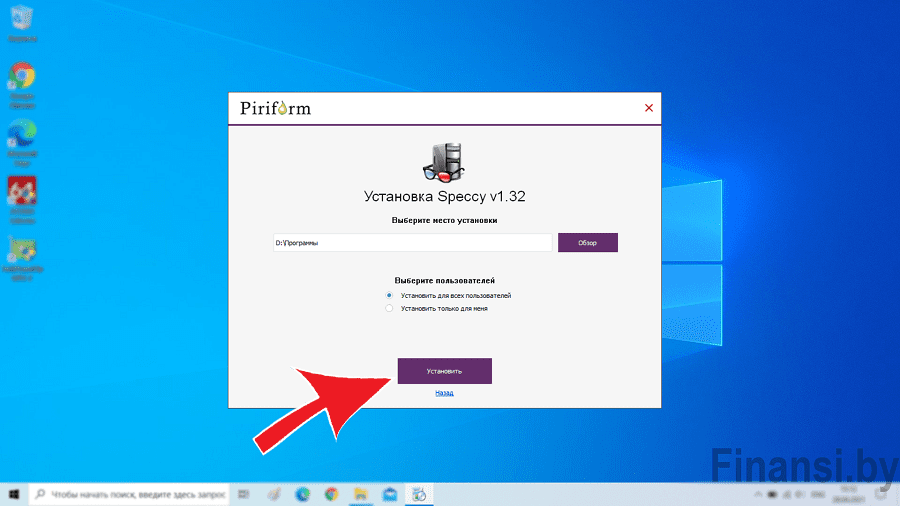
Task: Open the red-icon desktop shortcut
Action: pos(22,199)
